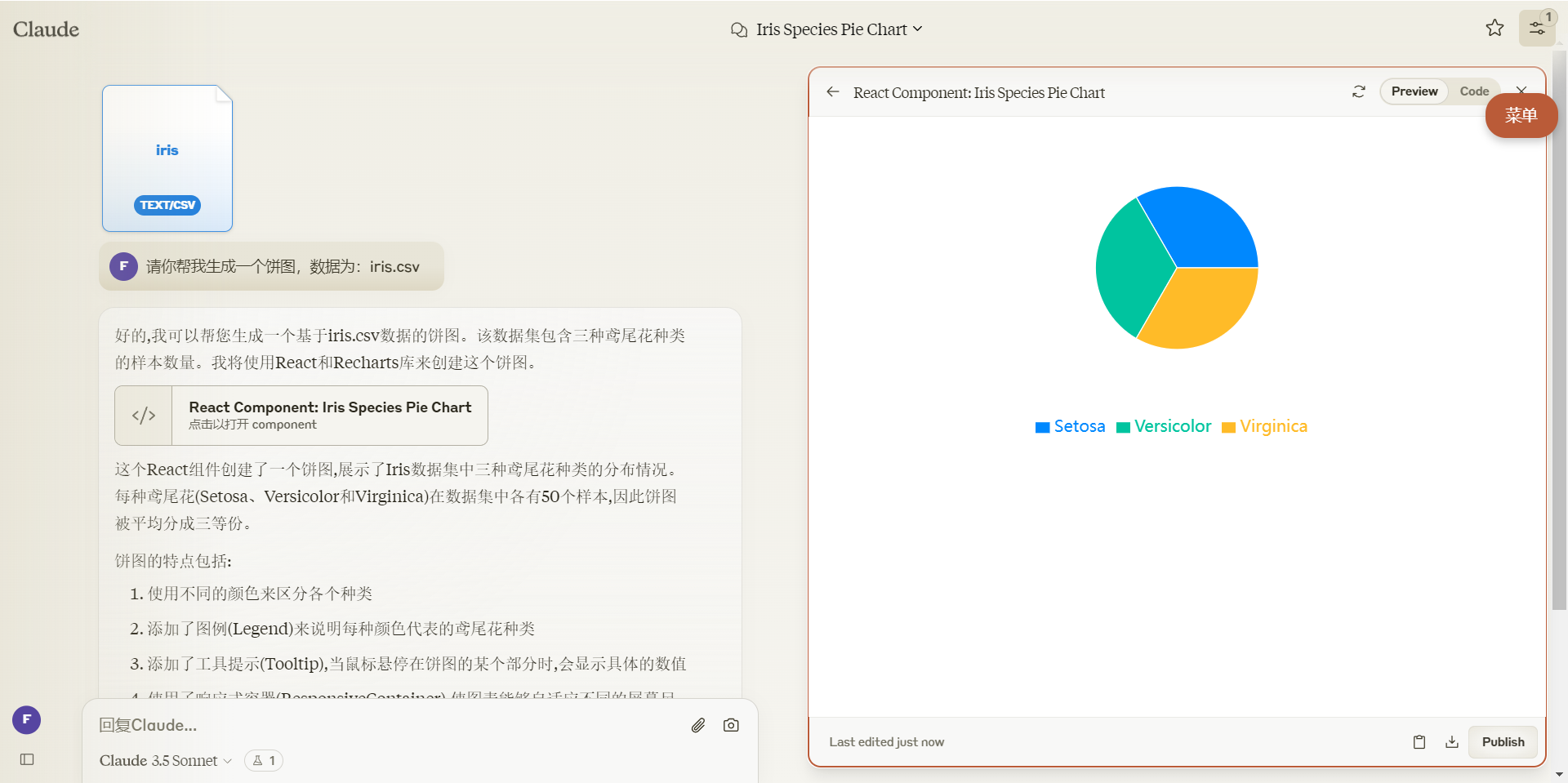Viewport: 1568px width, 783px height.
Task: Copy artifact contents with clipboard icon
Action: click(x=1419, y=742)
